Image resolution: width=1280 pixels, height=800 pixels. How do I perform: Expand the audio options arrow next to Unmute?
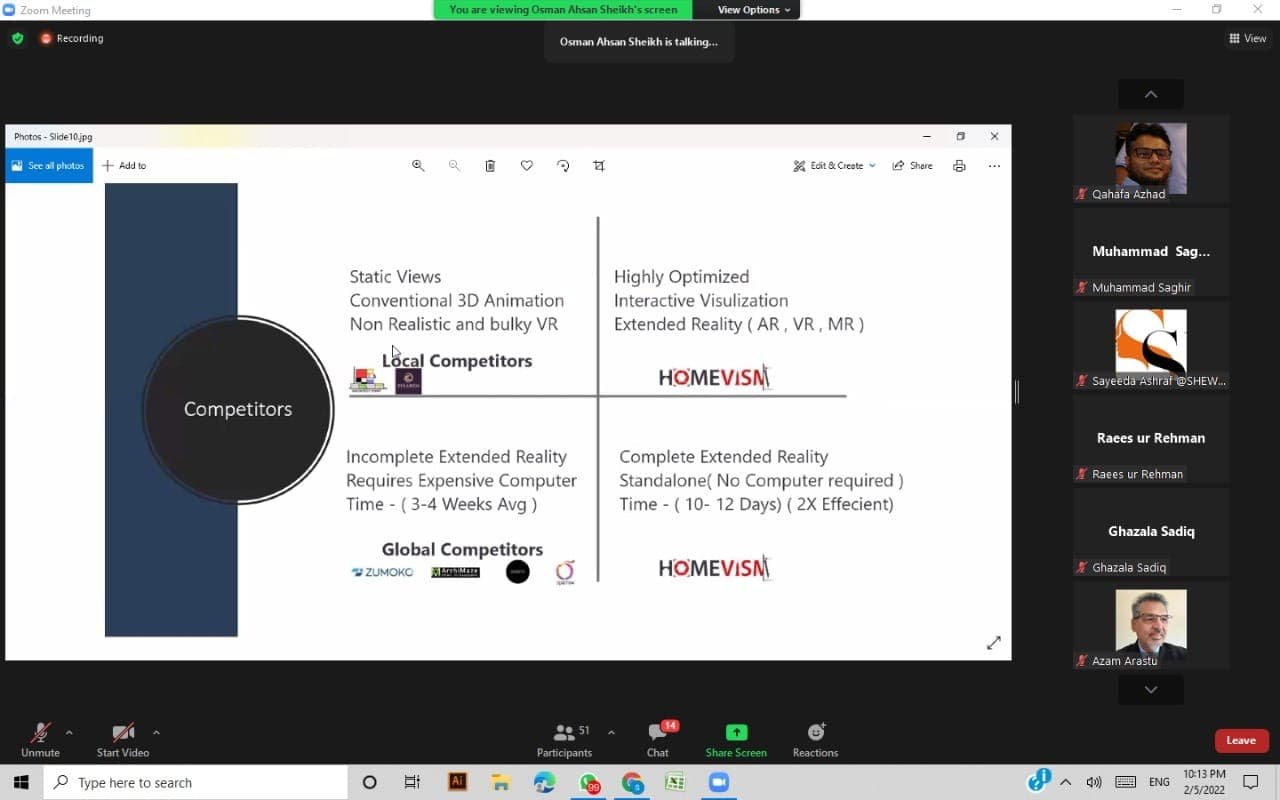click(69, 732)
